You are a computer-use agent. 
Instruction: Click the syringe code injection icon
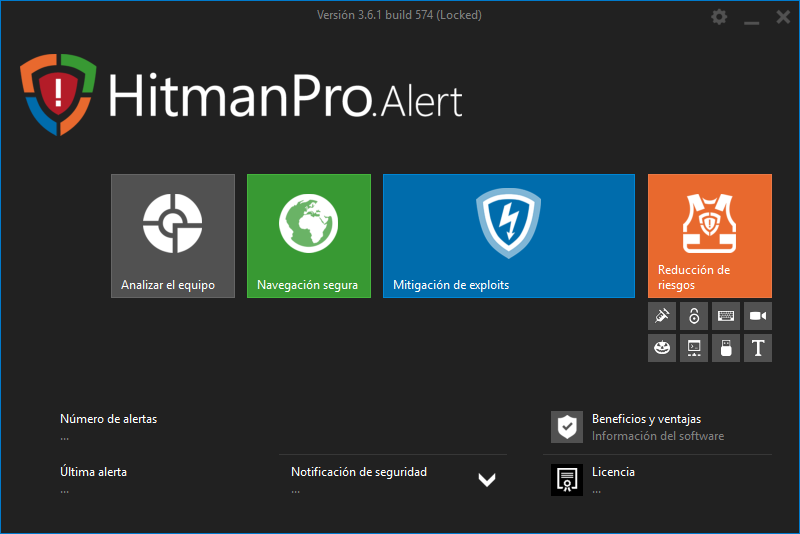click(662, 316)
